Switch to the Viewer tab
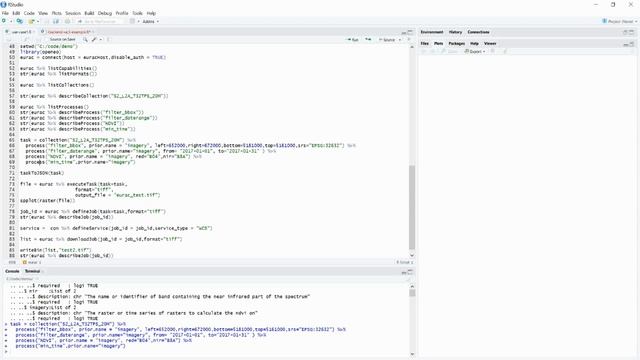 [490, 43]
